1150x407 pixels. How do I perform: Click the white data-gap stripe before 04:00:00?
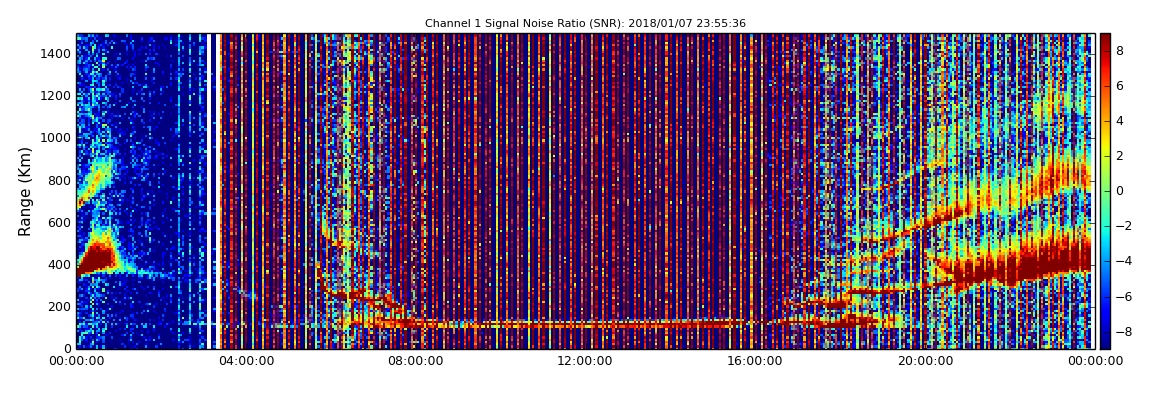click(211, 191)
